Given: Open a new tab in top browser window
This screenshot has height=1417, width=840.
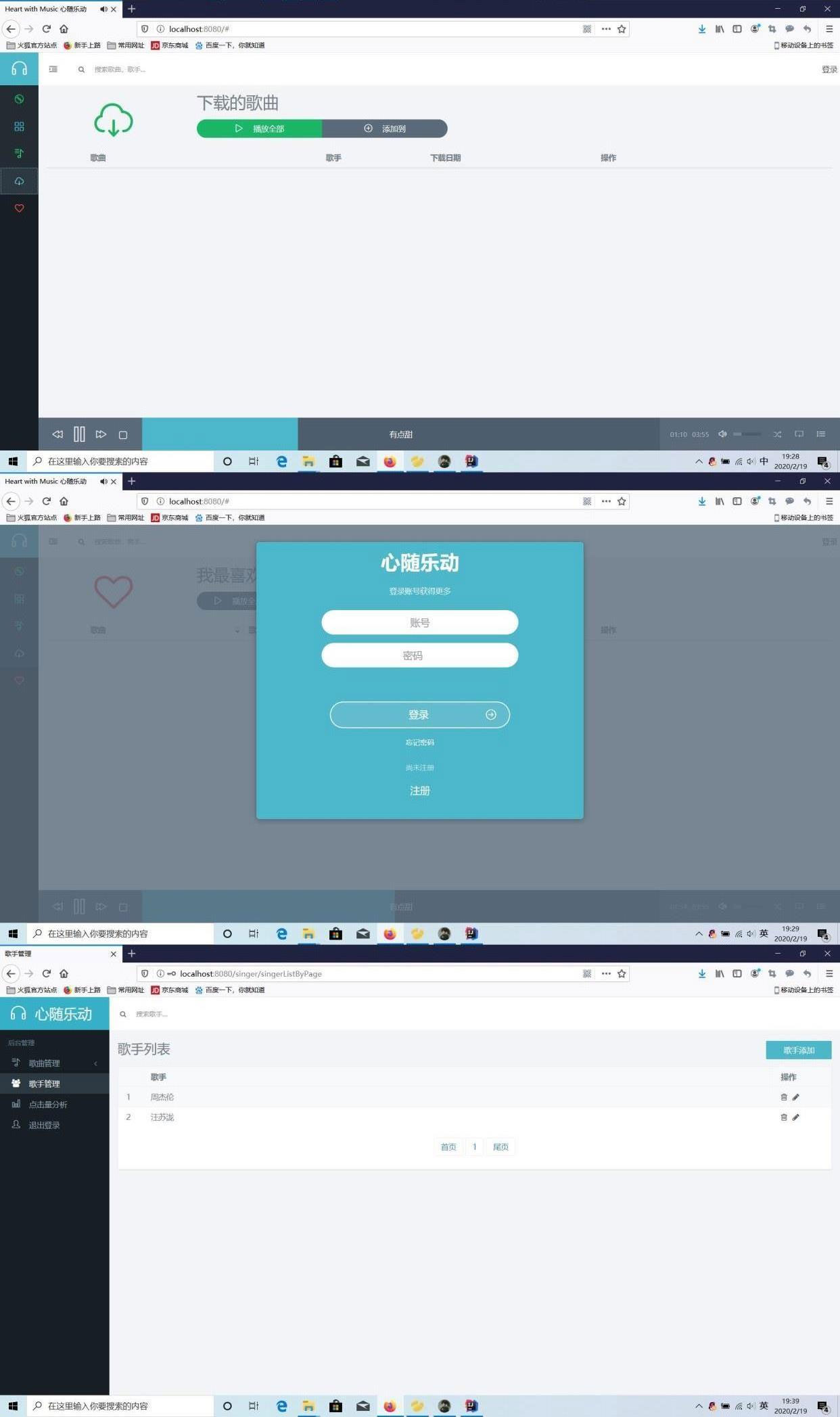Looking at the screenshot, I should coord(132,9).
